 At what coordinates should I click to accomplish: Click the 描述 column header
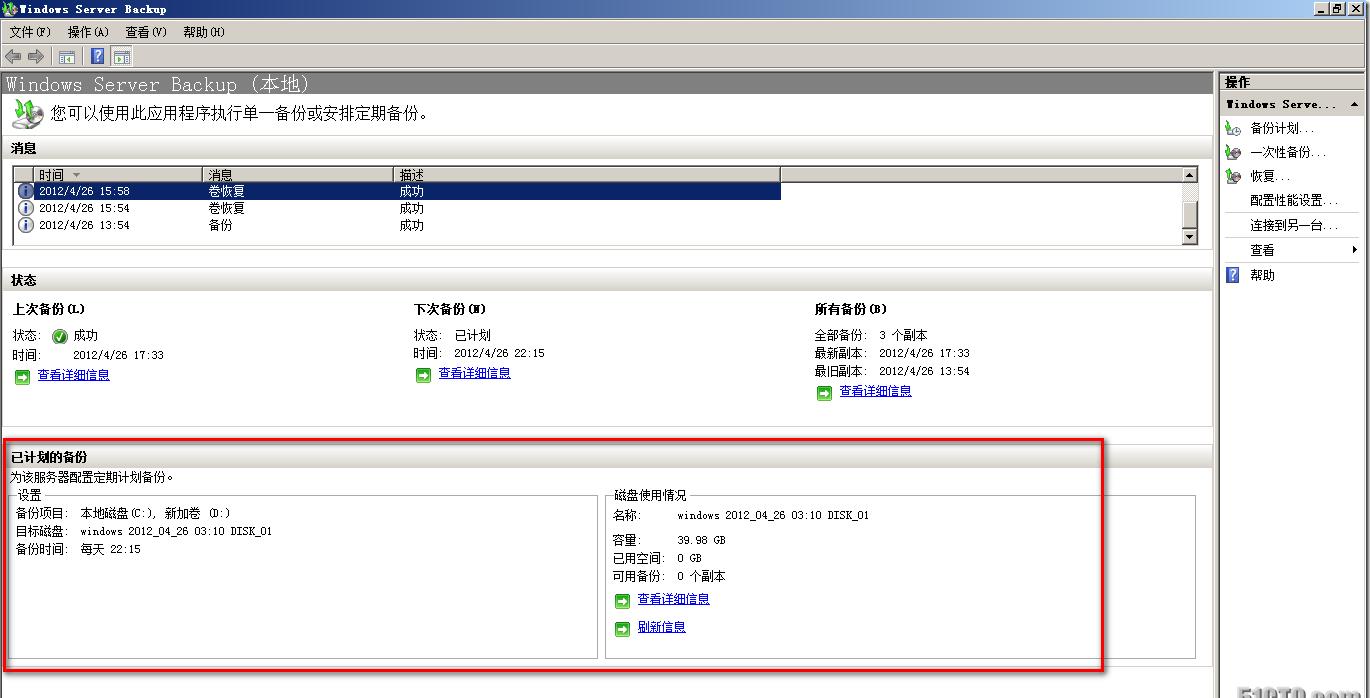[586, 175]
